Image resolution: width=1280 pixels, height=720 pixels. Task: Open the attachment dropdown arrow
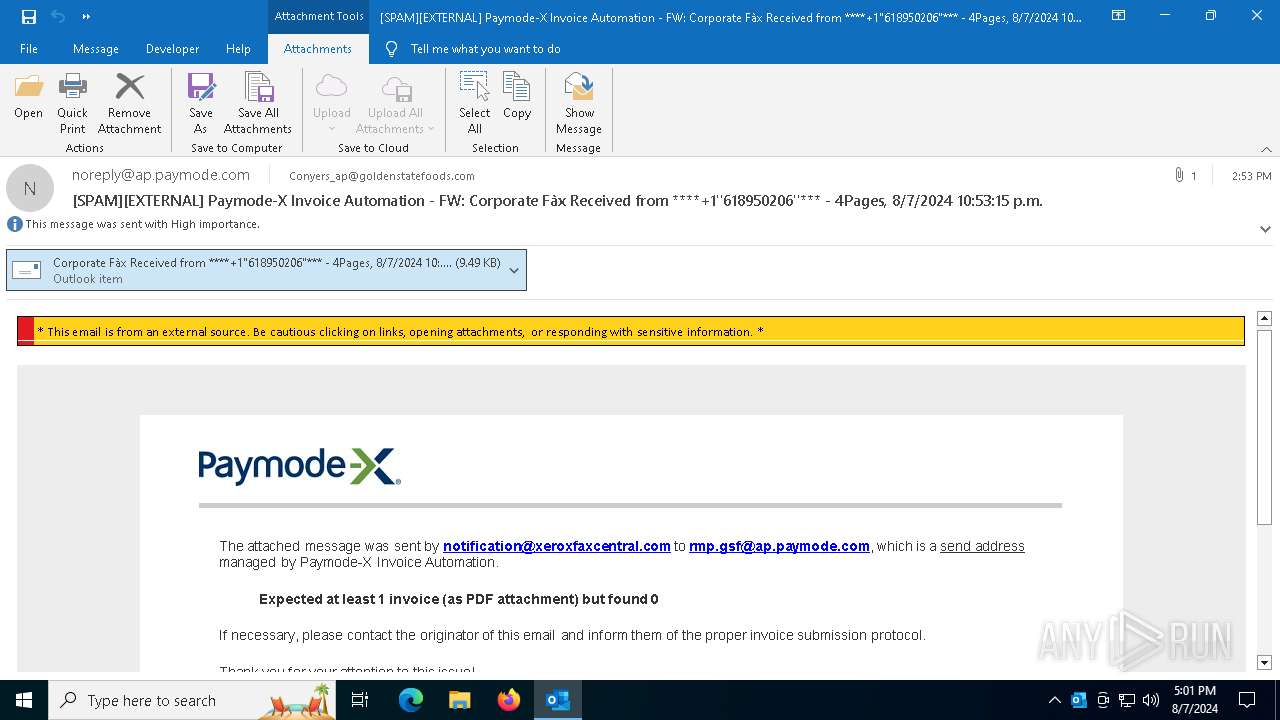[514, 271]
